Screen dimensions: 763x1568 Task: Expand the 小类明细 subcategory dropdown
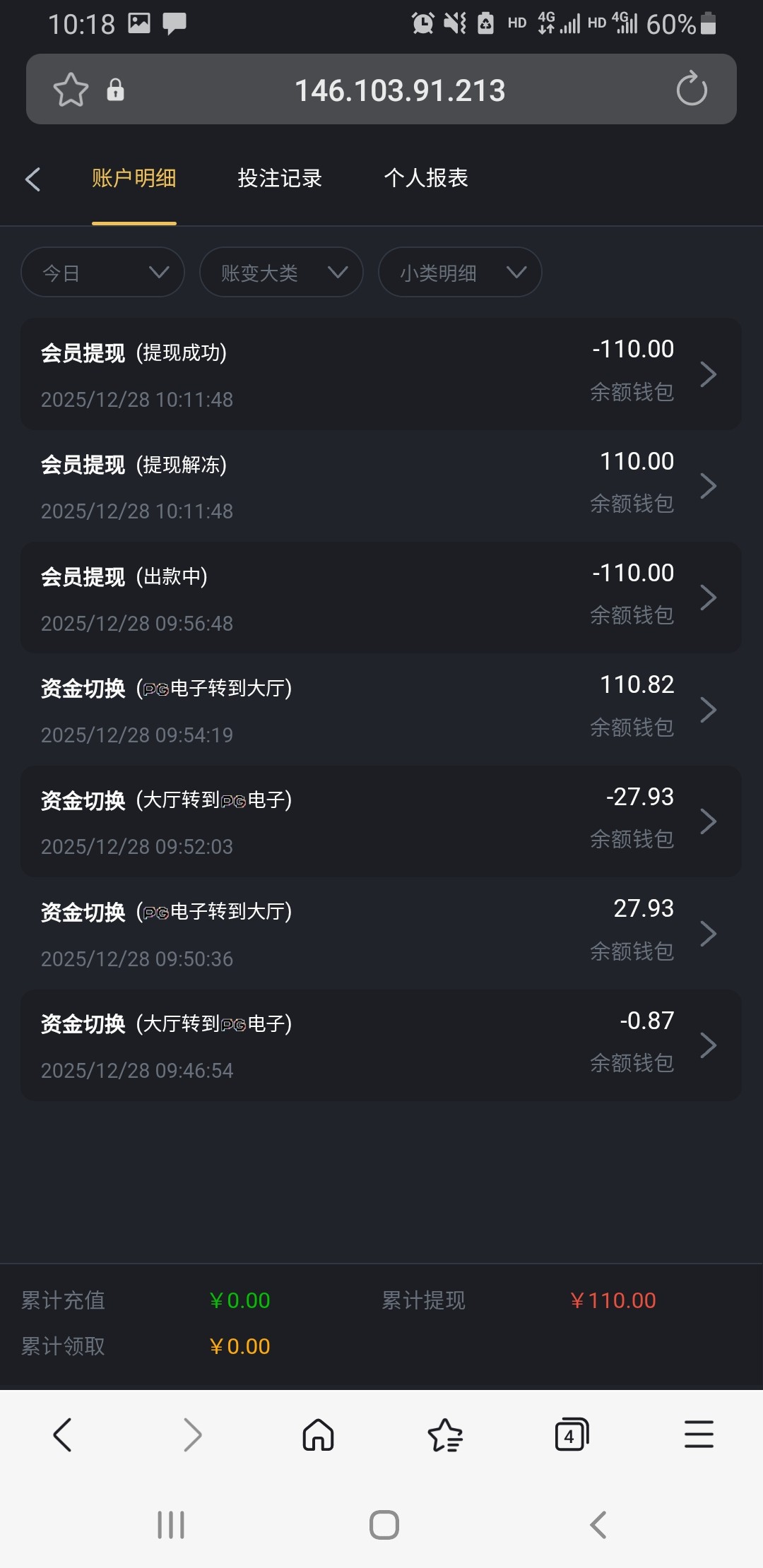point(460,273)
